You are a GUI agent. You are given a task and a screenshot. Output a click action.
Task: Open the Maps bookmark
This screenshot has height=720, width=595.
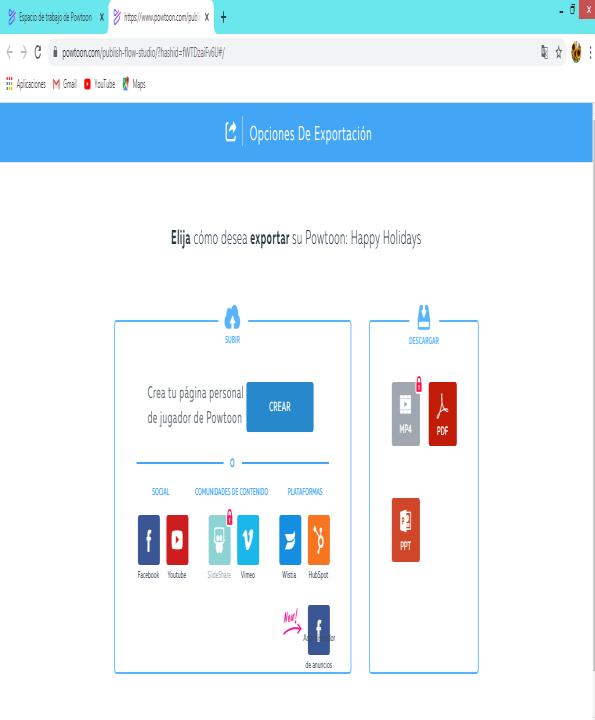(x=134, y=84)
